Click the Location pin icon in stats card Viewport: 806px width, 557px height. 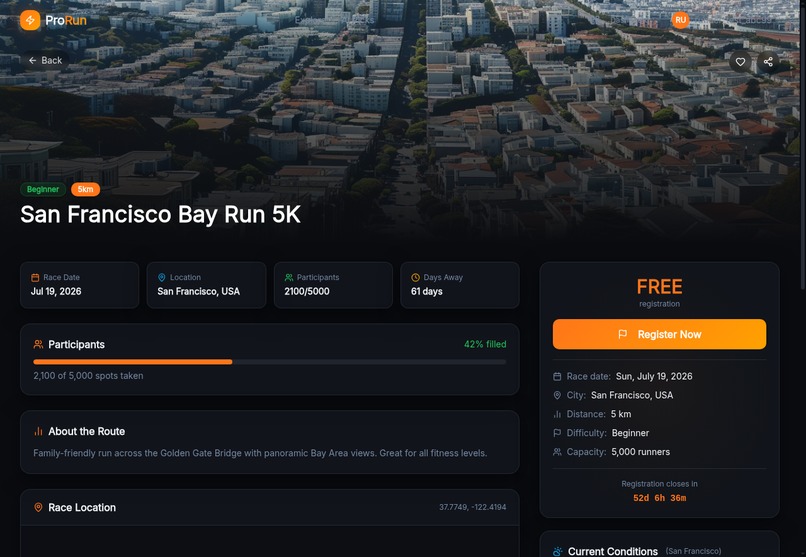(161, 277)
